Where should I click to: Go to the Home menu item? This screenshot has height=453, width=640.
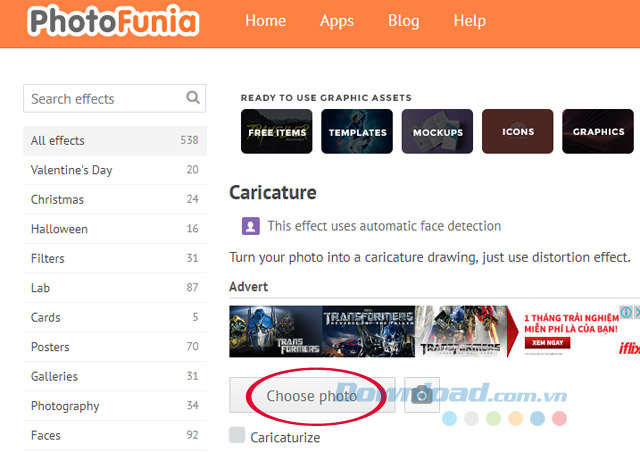pyautogui.click(x=265, y=21)
